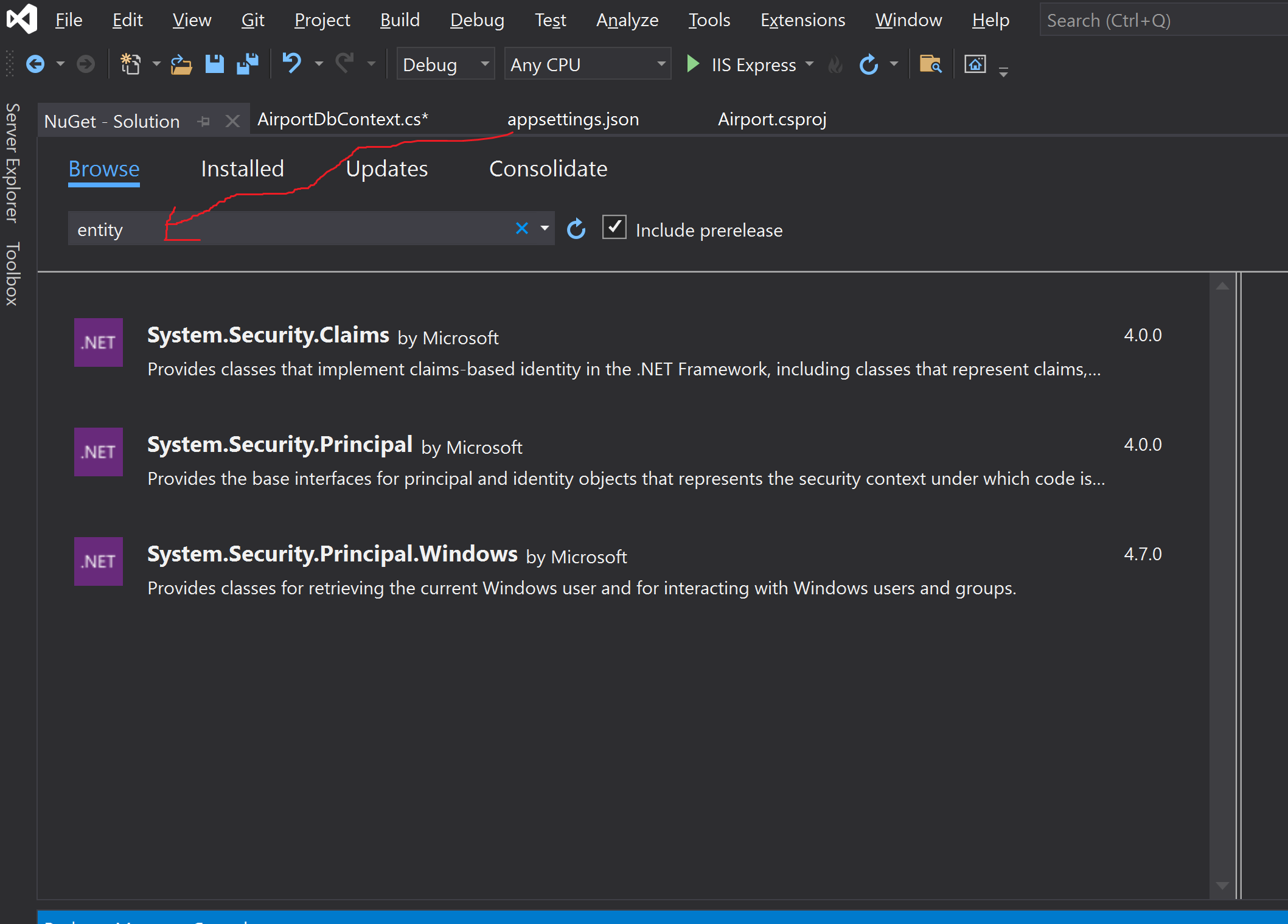Select the Consolidate tab in NuGet
This screenshot has width=1288, height=924.
(x=548, y=168)
